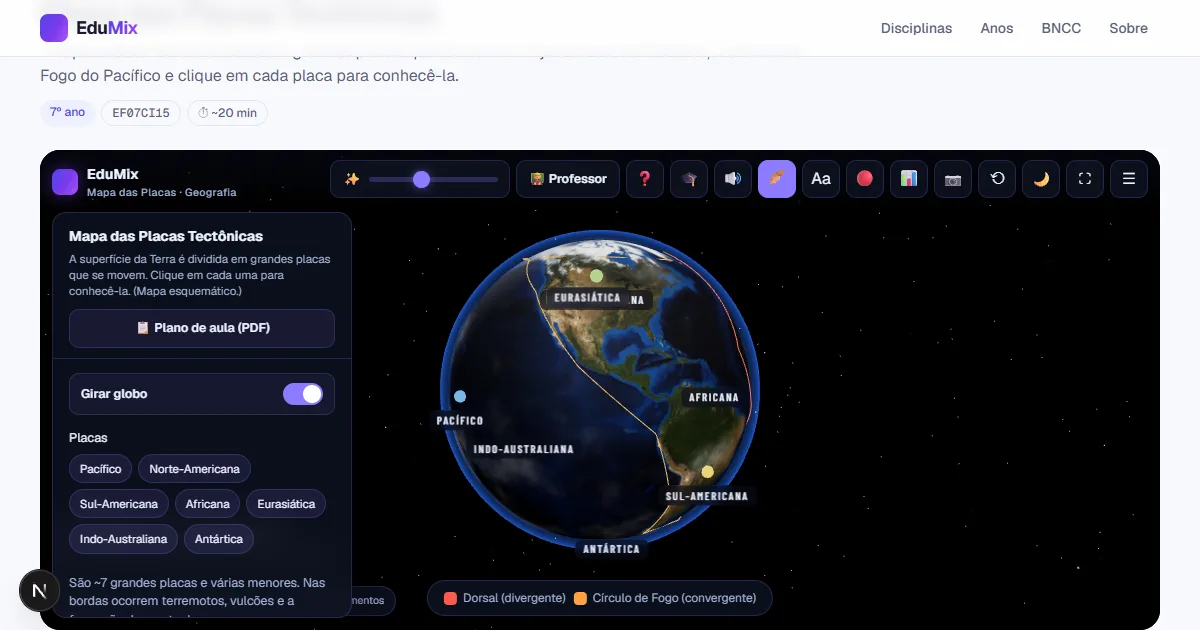The width and height of the screenshot is (1200, 630).
Task: Reset the view with the rotate arrow icon
Action: coord(997,179)
